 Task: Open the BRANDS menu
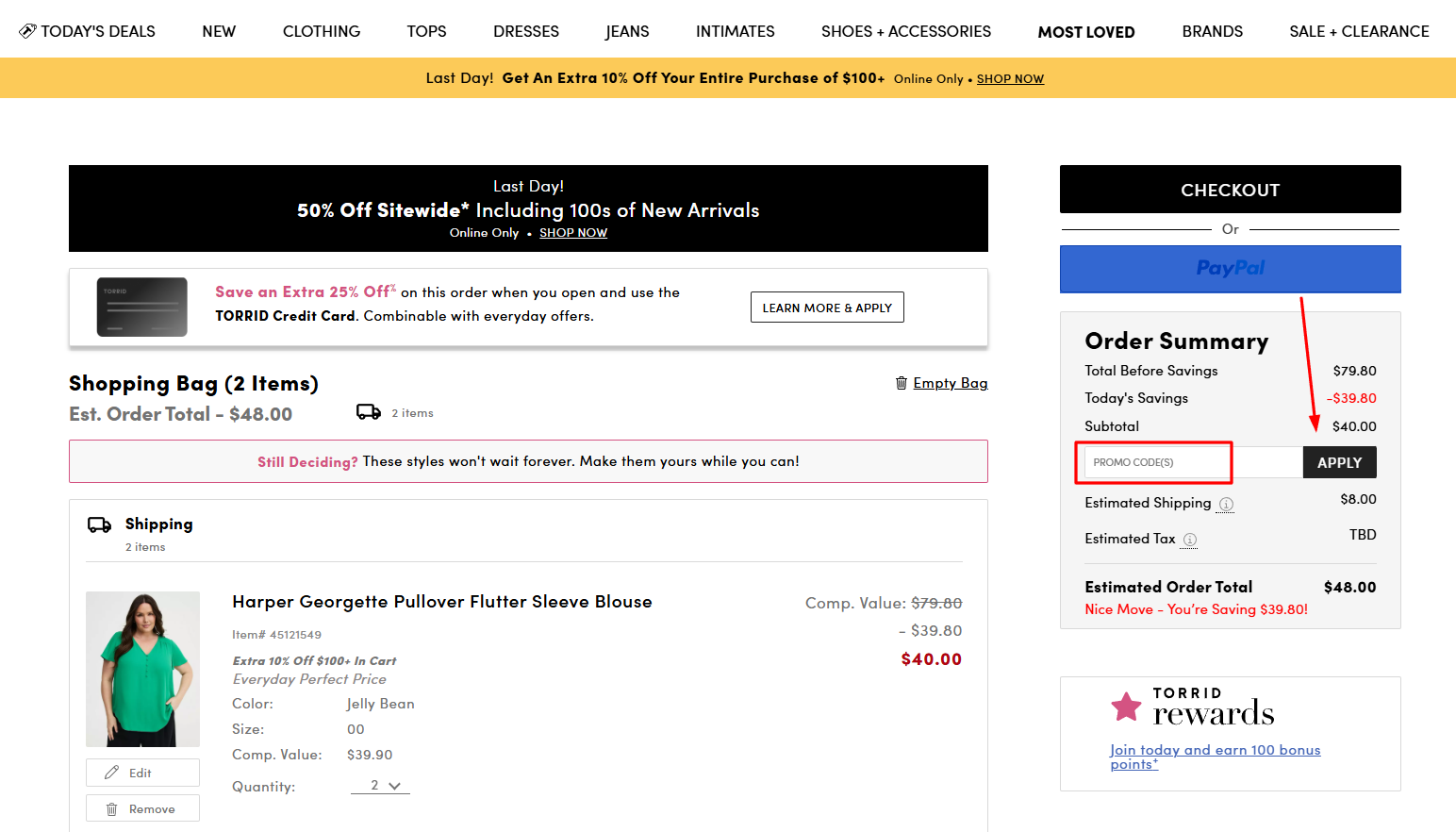(1213, 31)
